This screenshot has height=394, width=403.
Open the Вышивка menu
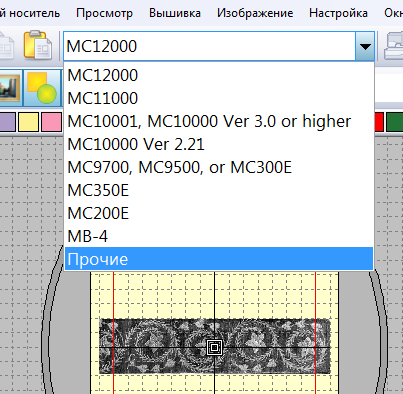175,13
